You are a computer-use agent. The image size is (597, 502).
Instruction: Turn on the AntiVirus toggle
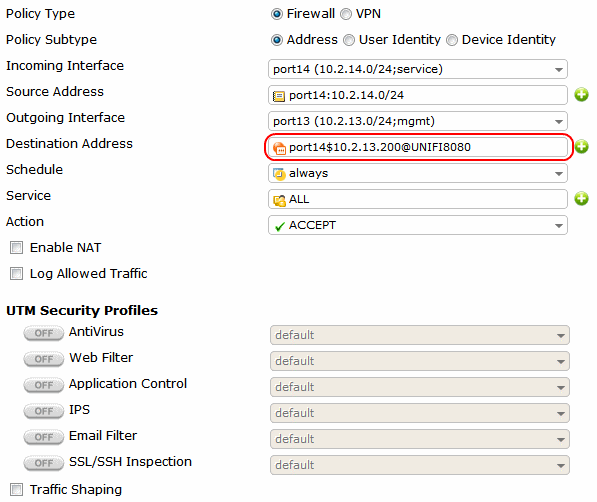click(x=43, y=333)
